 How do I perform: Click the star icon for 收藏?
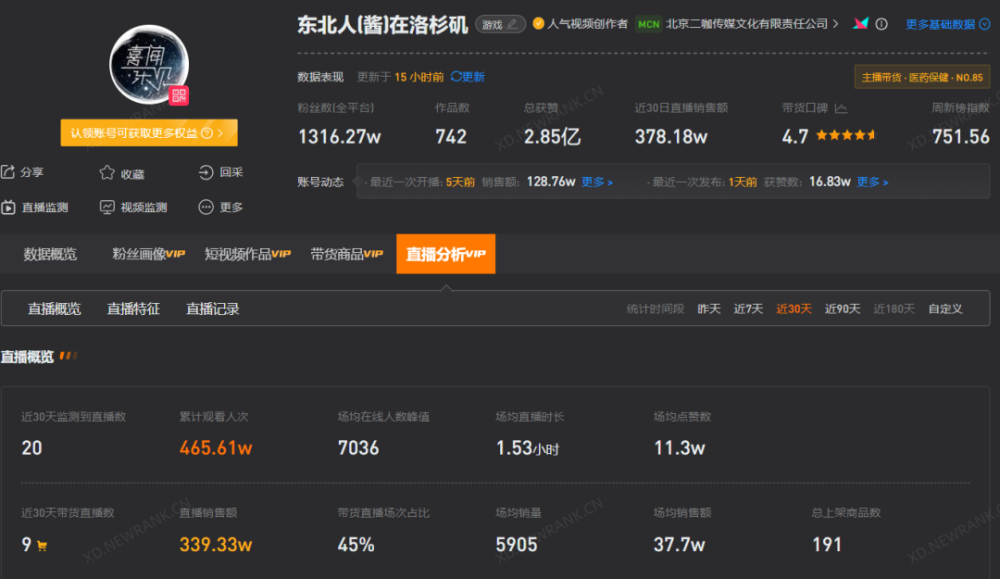pos(107,173)
